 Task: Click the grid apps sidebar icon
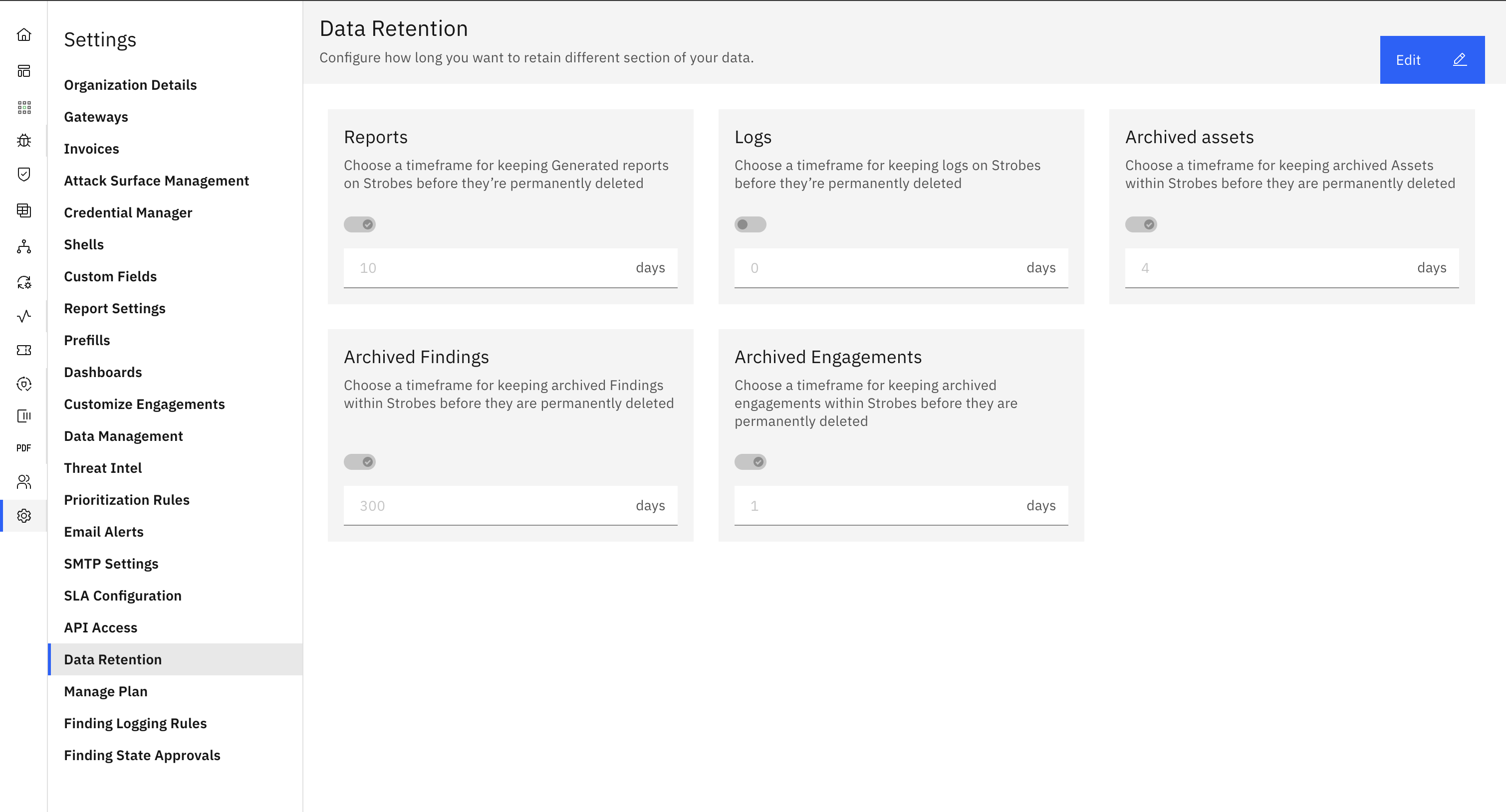[24, 107]
